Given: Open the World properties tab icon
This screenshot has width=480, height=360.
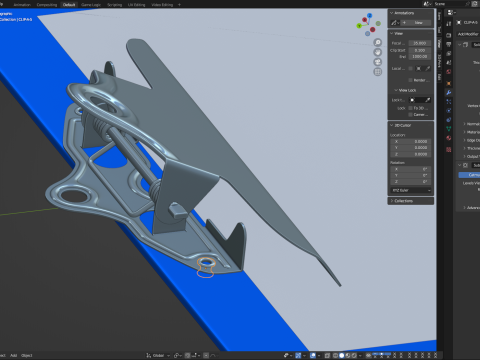Looking at the screenshot, I should (449, 72).
